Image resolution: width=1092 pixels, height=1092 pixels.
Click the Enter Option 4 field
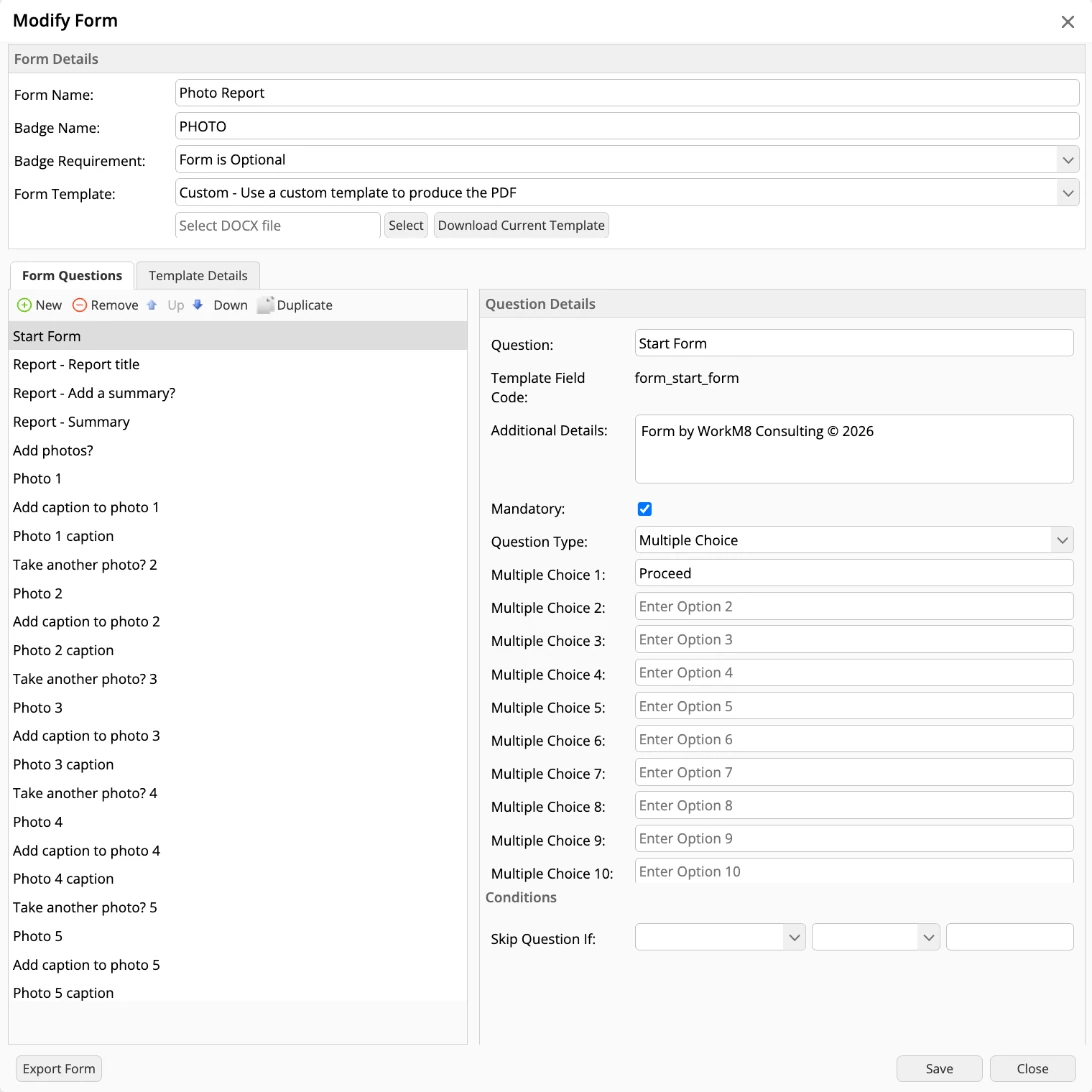pyautogui.click(x=854, y=673)
